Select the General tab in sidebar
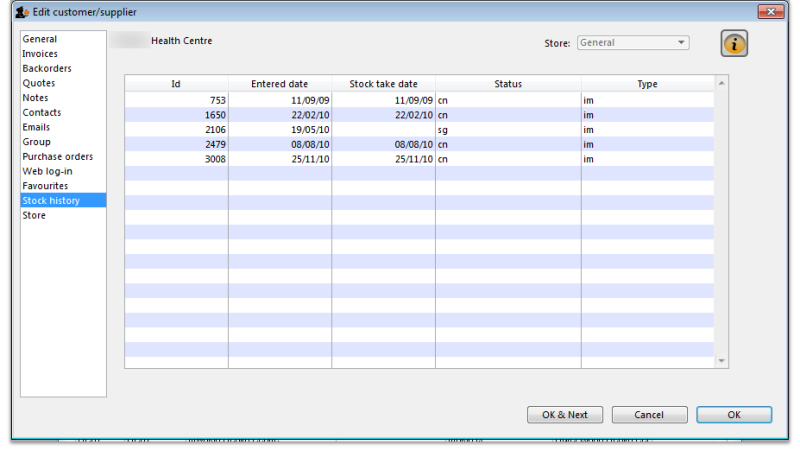The height and width of the screenshot is (451, 800). (x=40, y=39)
